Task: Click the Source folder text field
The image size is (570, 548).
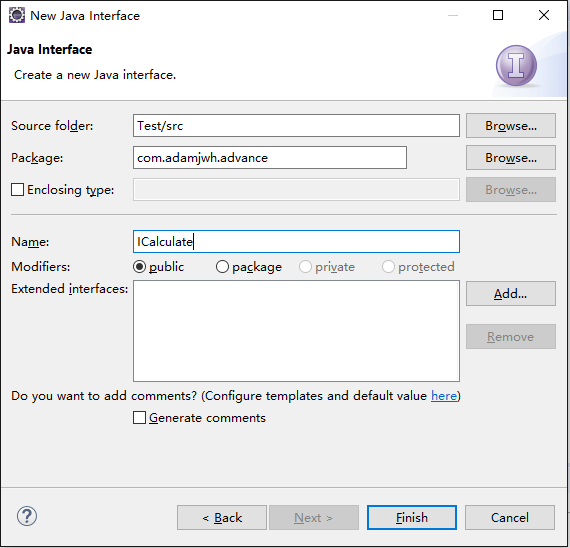Action: tap(296, 126)
